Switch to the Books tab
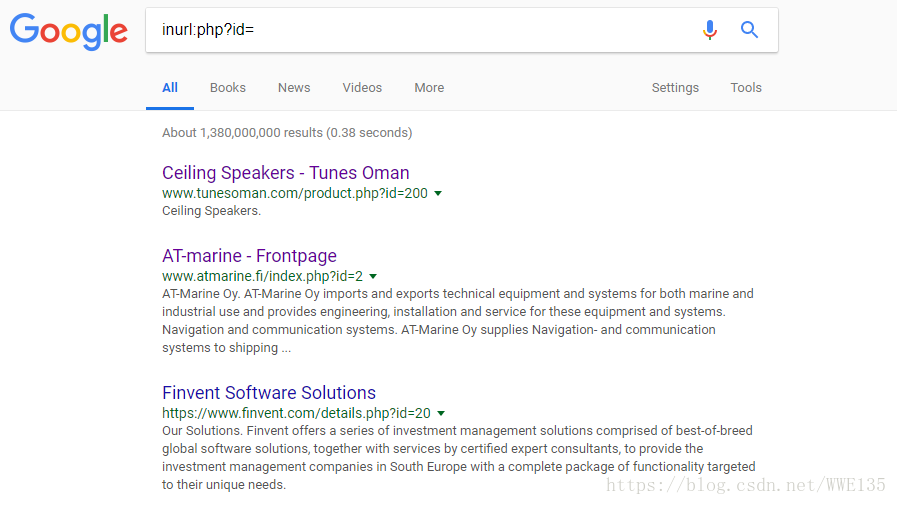Viewport: 897px width, 505px height. click(228, 88)
